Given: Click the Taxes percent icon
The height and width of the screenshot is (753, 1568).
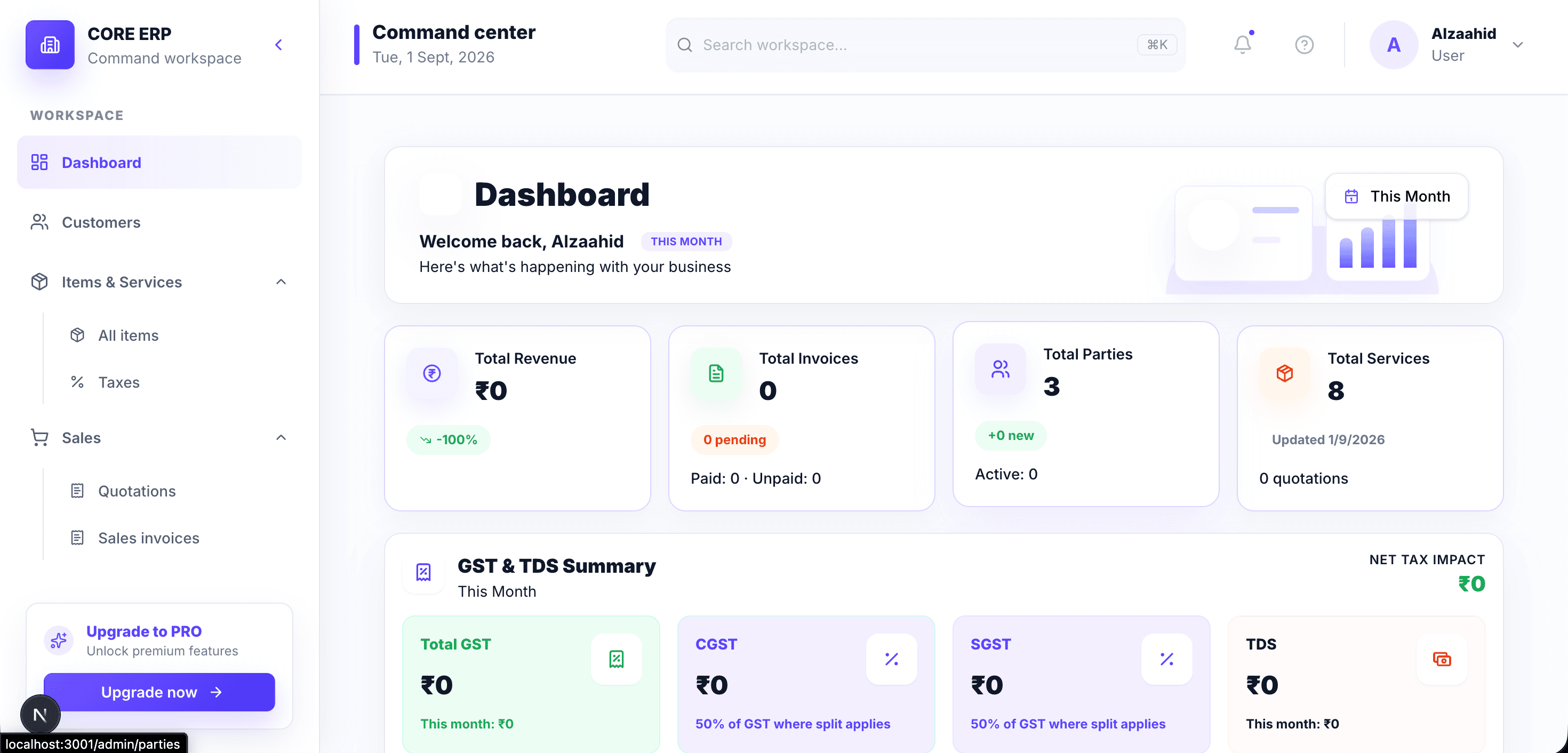Looking at the screenshot, I should 77,382.
